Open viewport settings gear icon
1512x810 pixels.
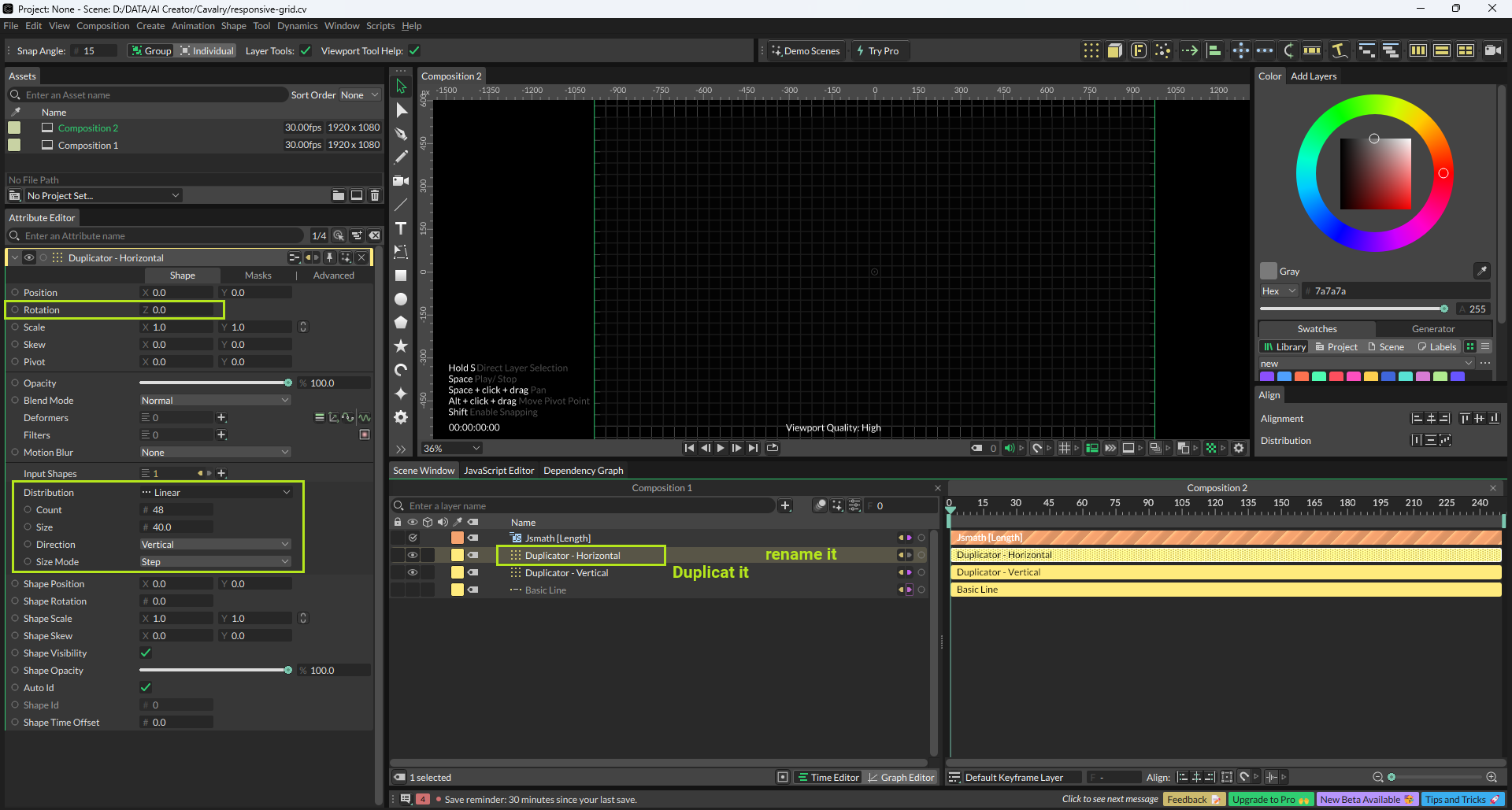pos(1239,448)
